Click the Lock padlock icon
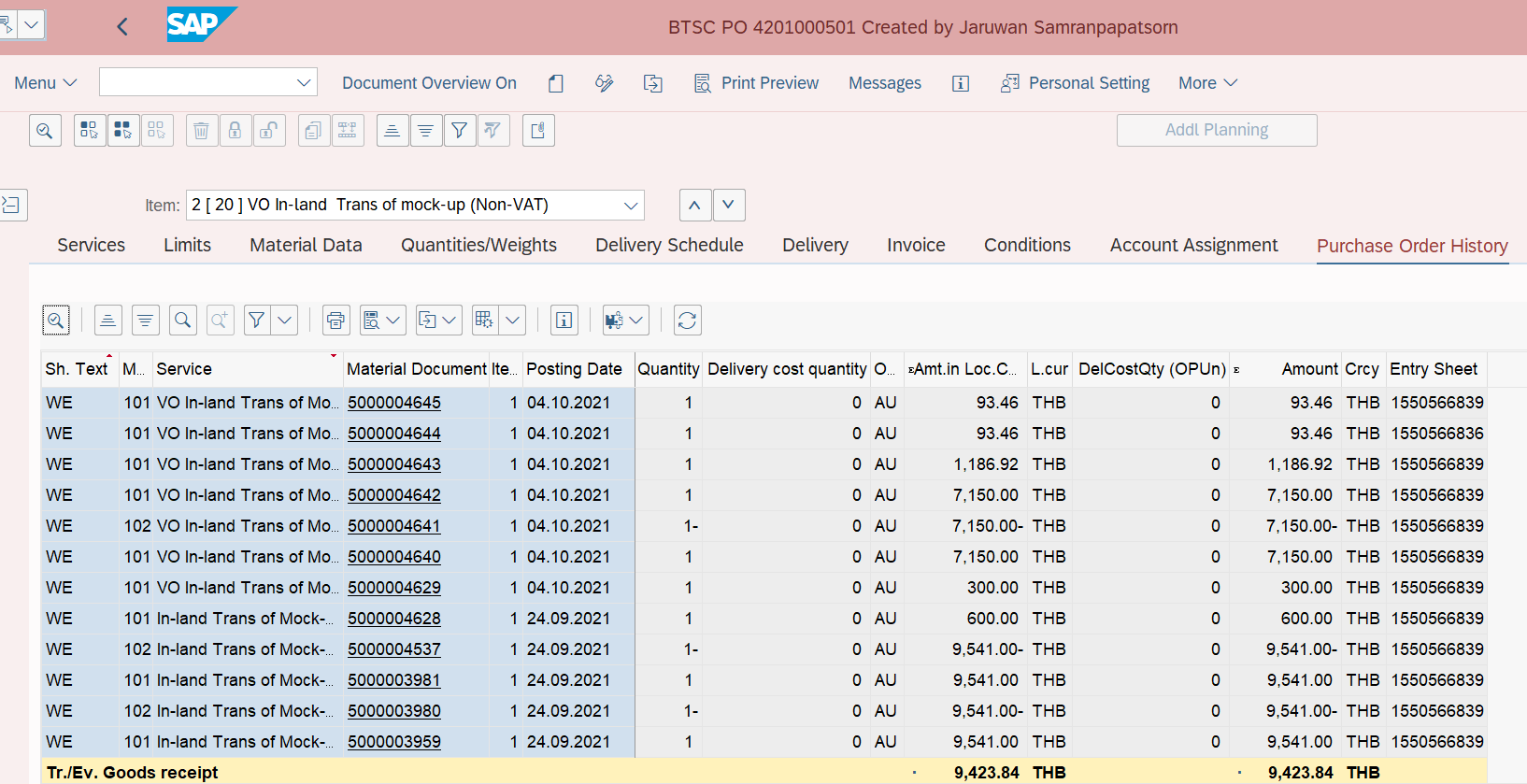The image size is (1527, 784). (235, 131)
